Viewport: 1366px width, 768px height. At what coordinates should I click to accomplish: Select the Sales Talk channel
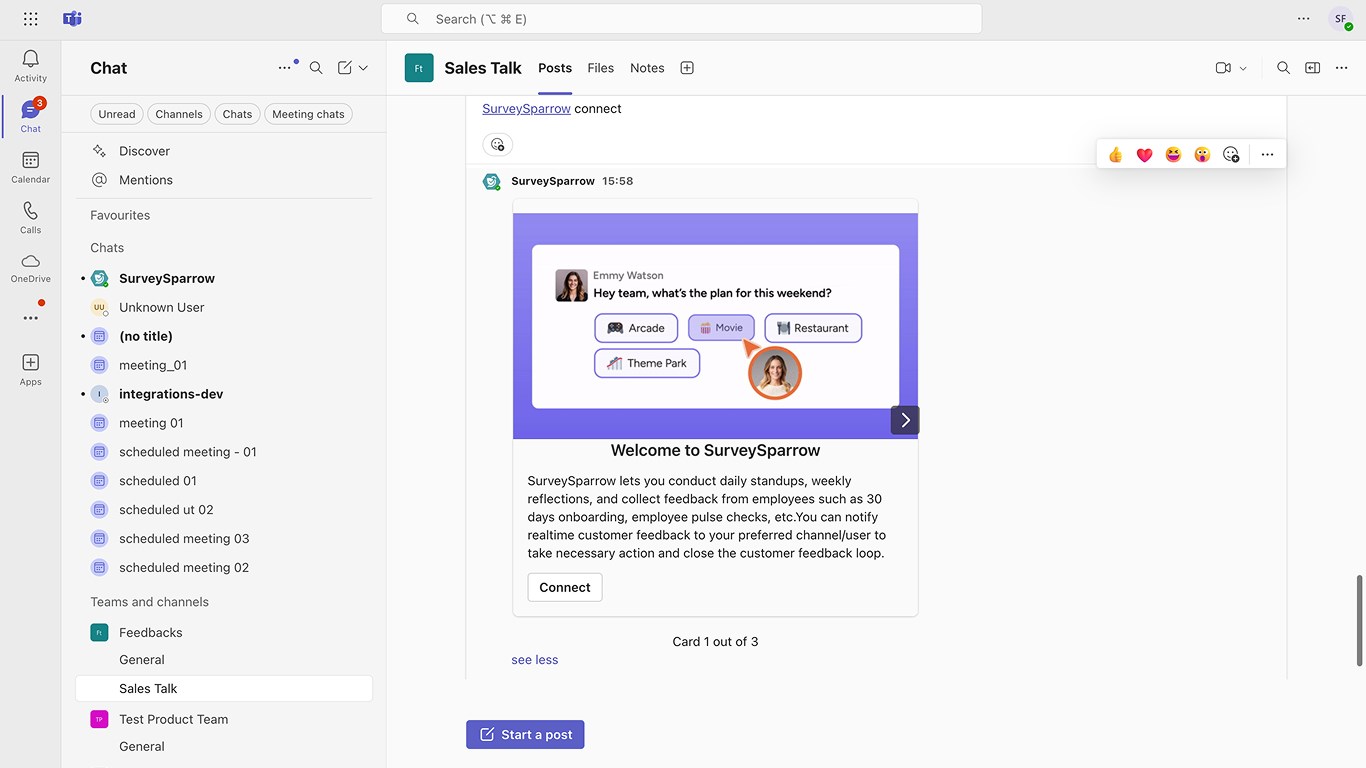click(224, 688)
